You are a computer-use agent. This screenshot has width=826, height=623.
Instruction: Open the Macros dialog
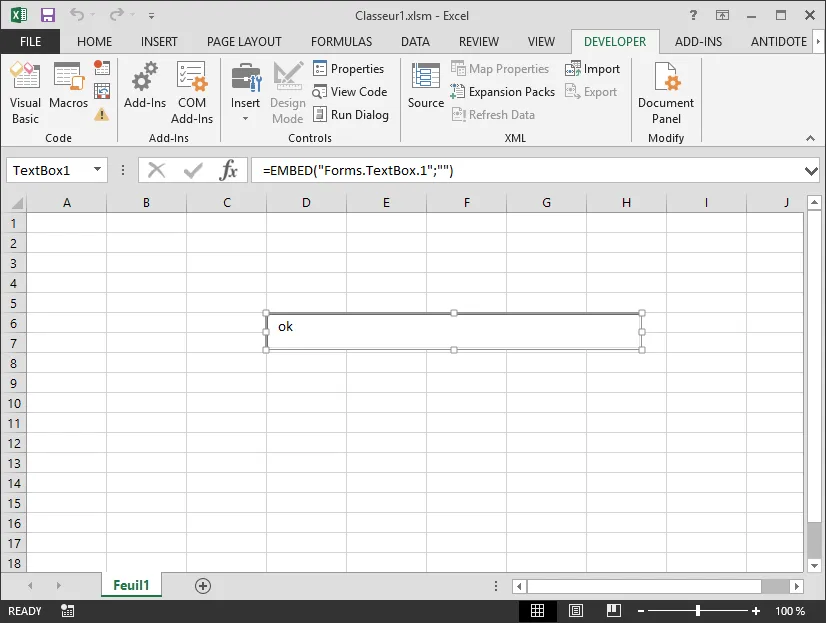coord(68,85)
